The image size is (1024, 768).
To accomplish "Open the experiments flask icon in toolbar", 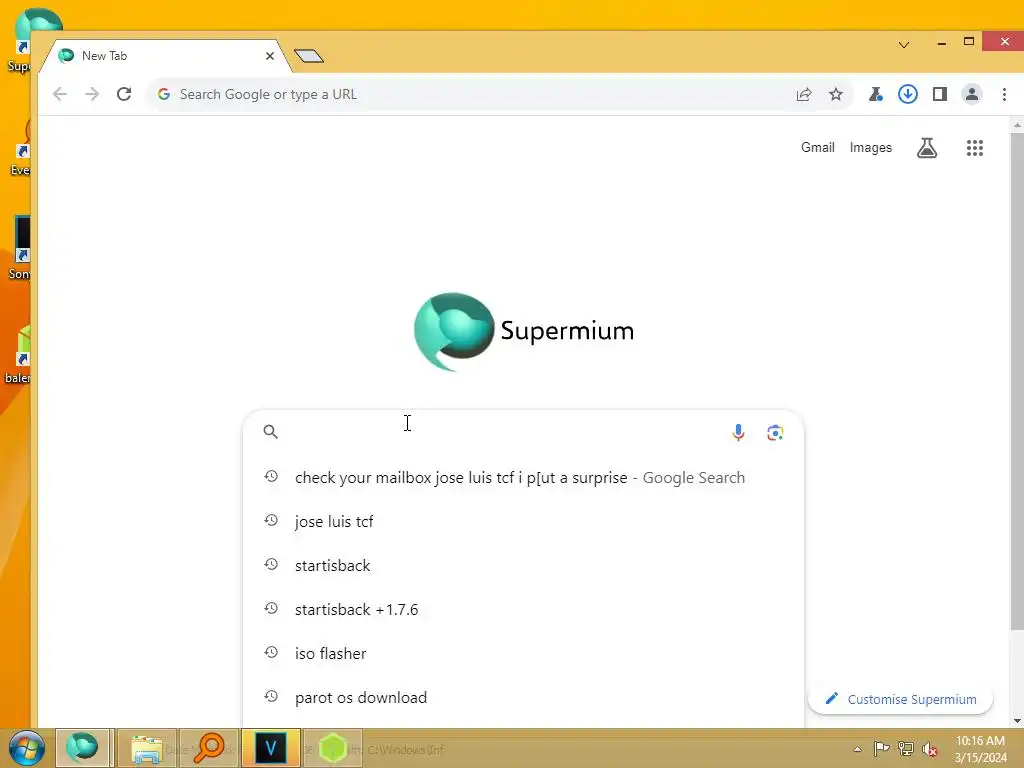I will [x=876, y=94].
